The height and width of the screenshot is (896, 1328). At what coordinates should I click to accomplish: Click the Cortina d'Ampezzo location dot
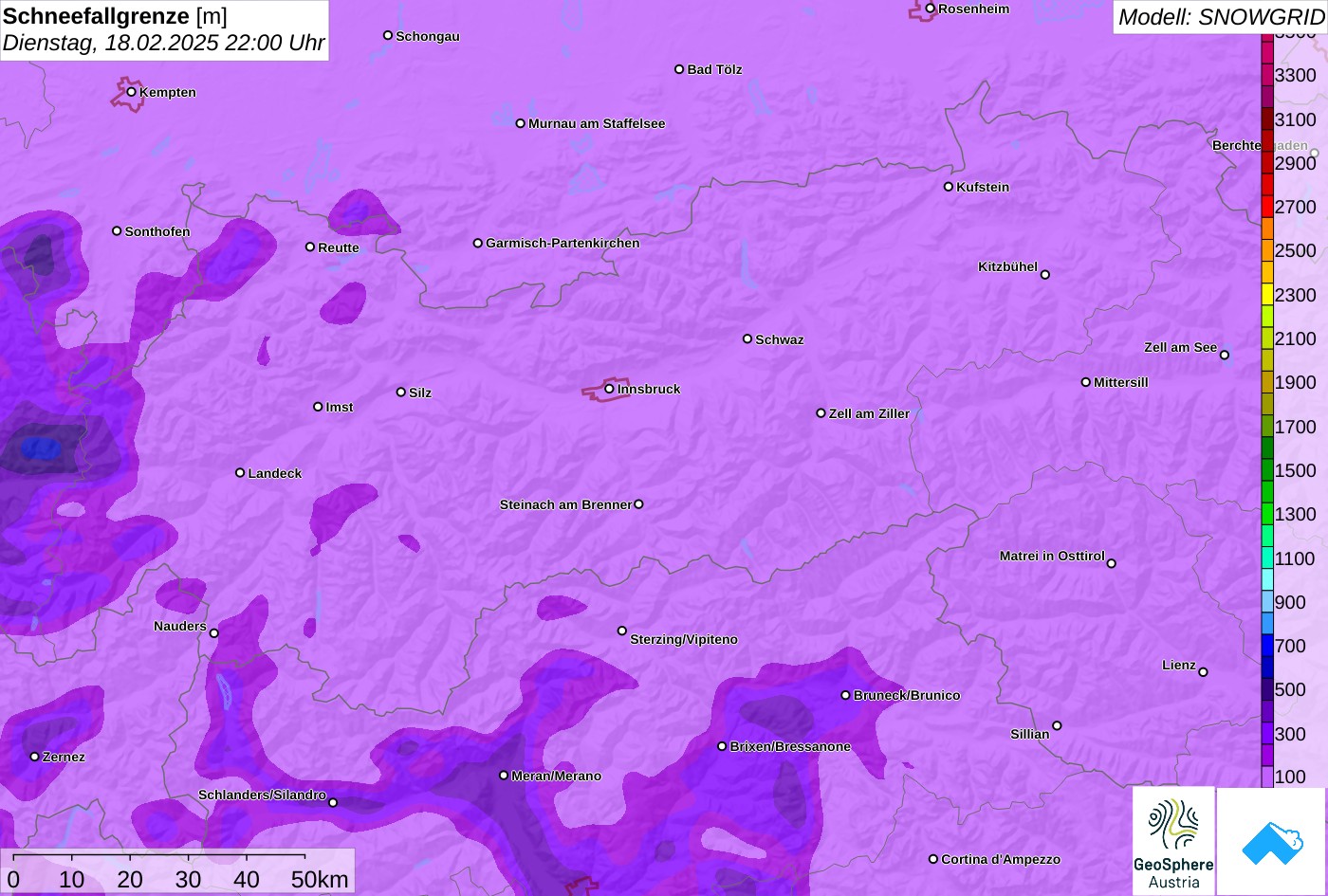coord(933,859)
